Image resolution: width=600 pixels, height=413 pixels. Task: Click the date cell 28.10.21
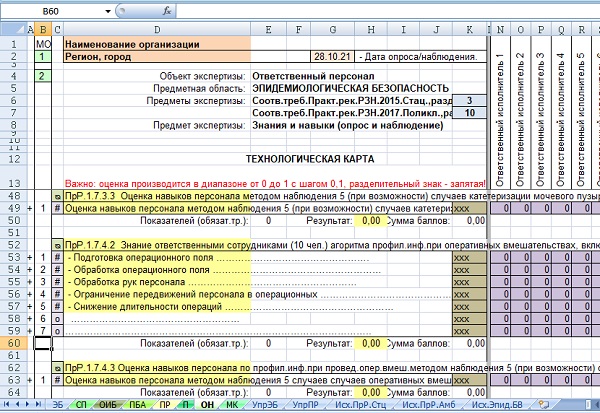333,57
